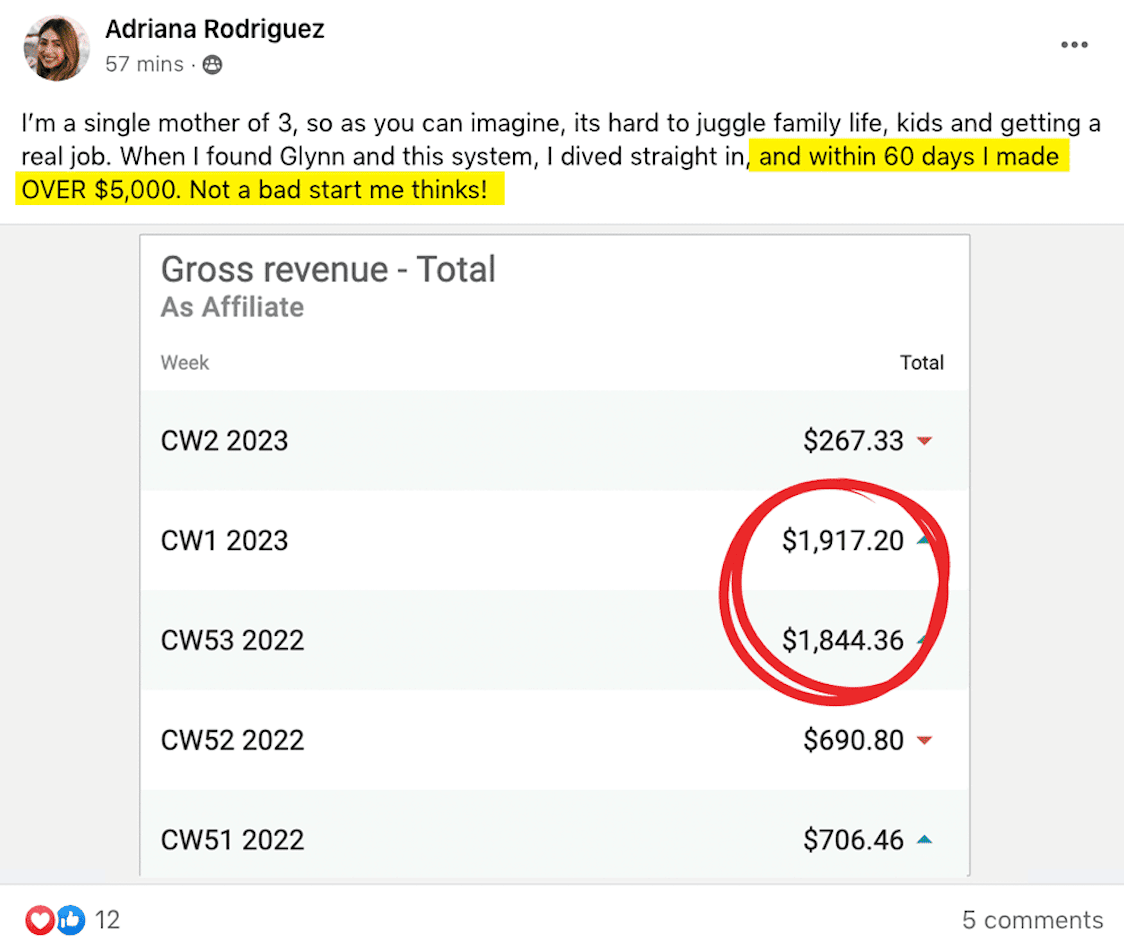This screenshot has width=1124, height=950.
Task: Click the up arrow beside $1,917.20
Action: (923, 541)
